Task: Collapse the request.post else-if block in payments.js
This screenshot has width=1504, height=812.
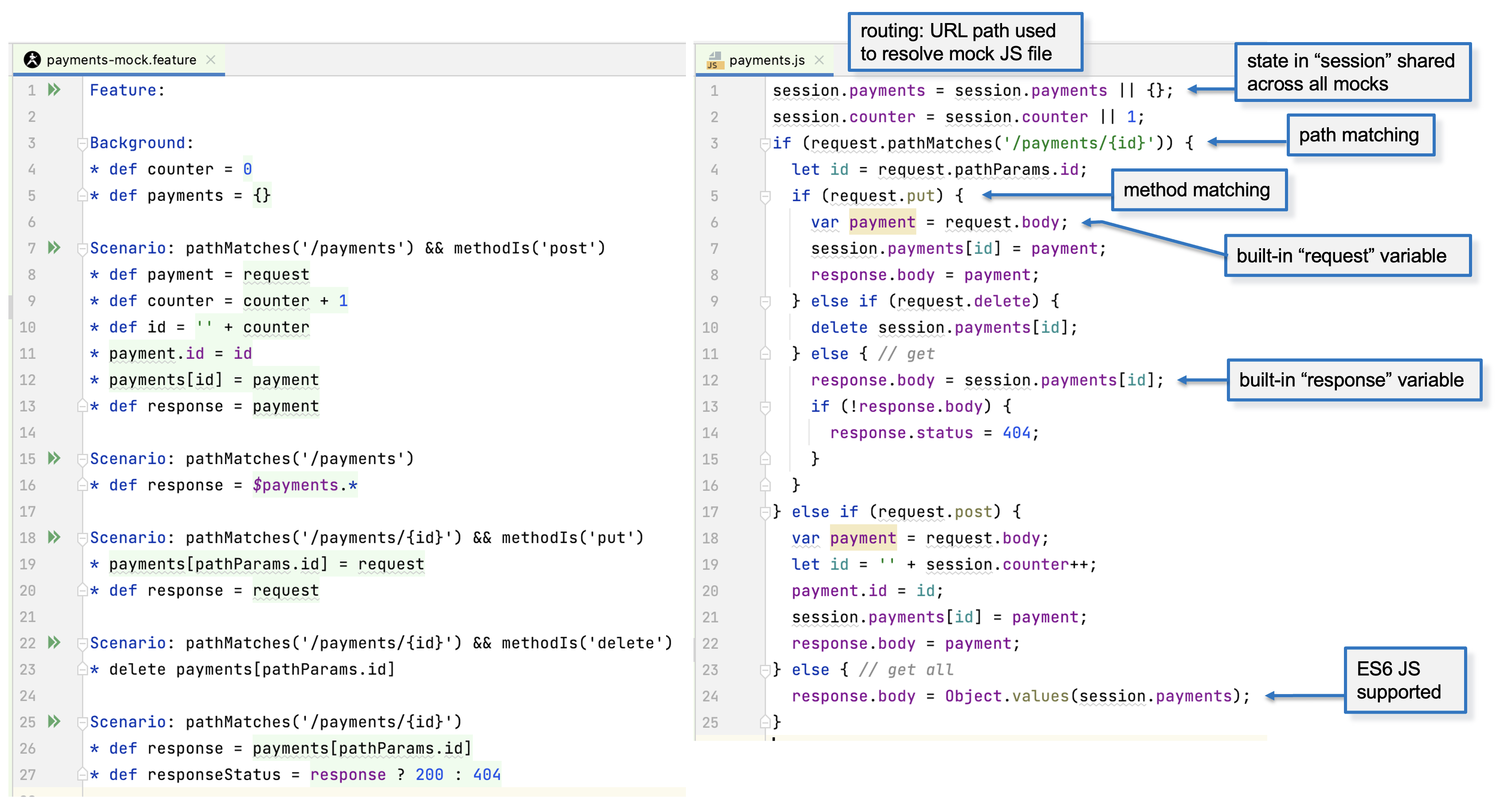Action: [x=765, y=512]
